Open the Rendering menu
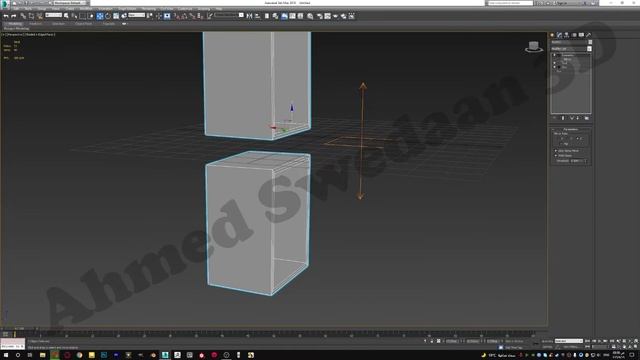This screenshot has height=360, width=640. coord(149,9)
